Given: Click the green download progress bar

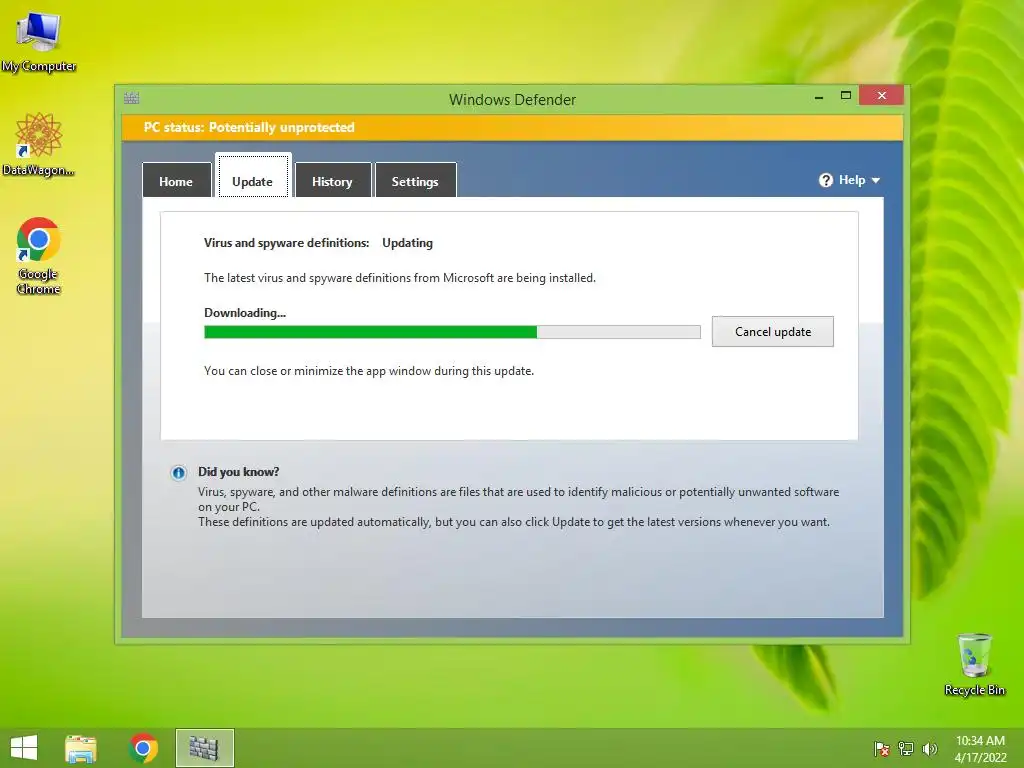Looking at the screenshot, I should click(x=452, y=332).
